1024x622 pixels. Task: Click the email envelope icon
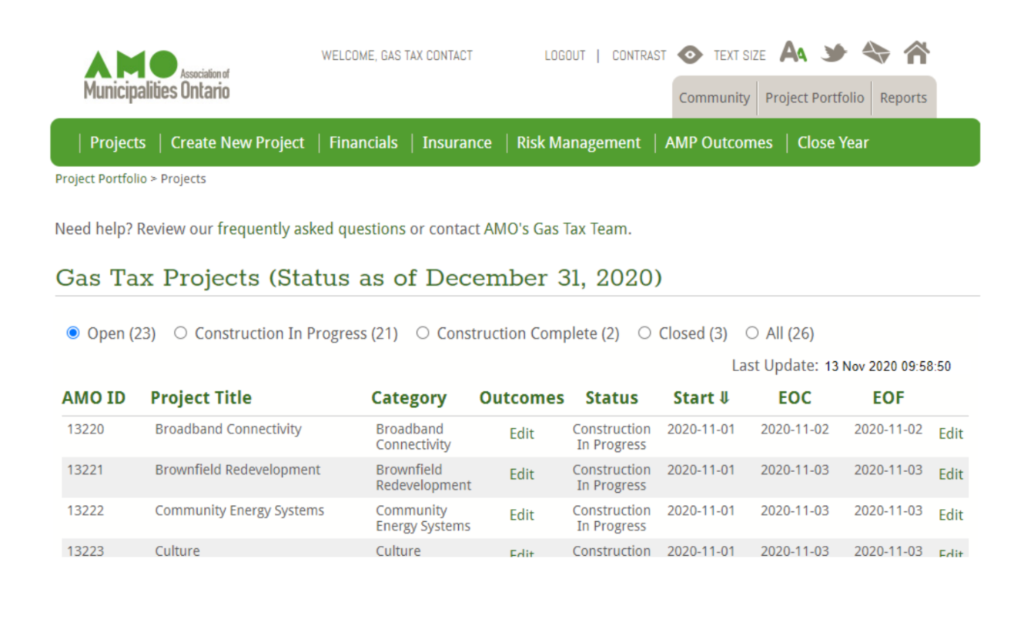[x=876, y=53]
